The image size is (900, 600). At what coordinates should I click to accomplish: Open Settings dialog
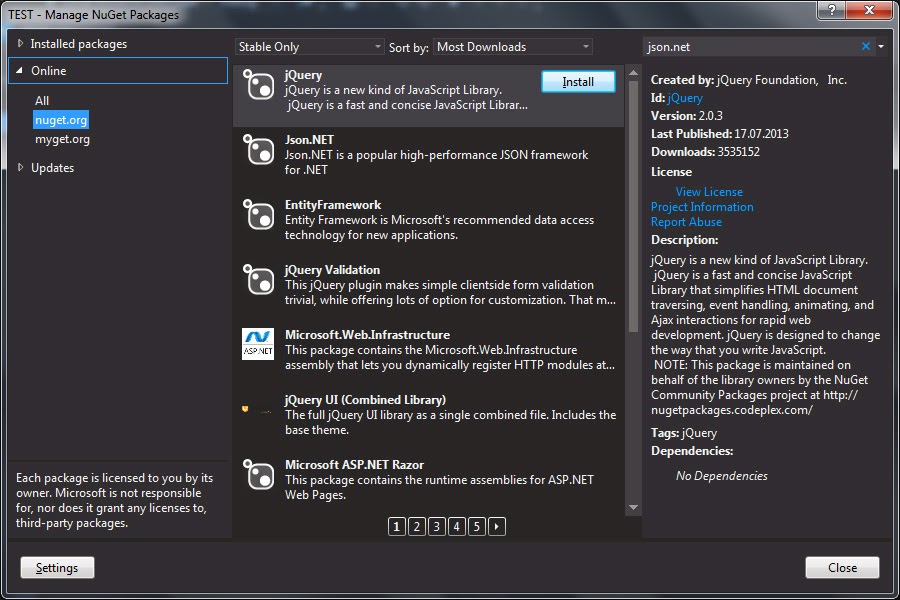click(57, 567)
